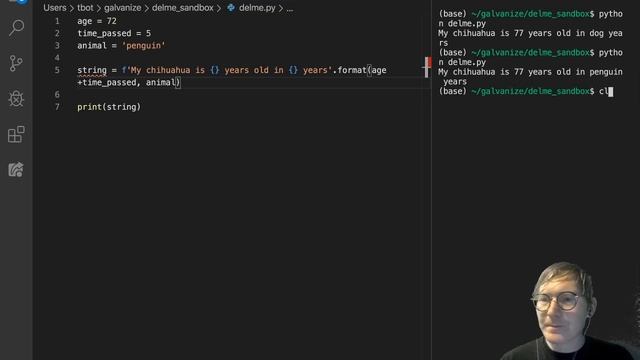
Task: Click line number 7 in the gutter
Action: click(57, 107)
